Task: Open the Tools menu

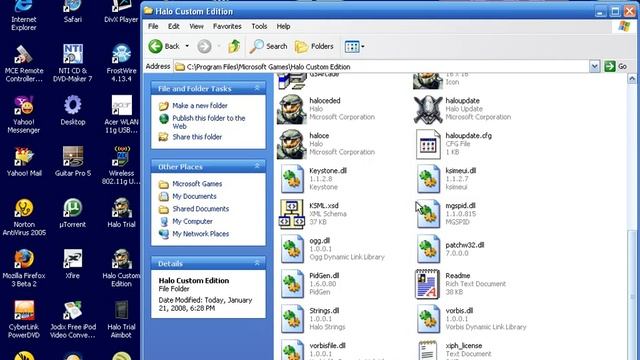Action: pyautogui.click(x=259, y=26)
